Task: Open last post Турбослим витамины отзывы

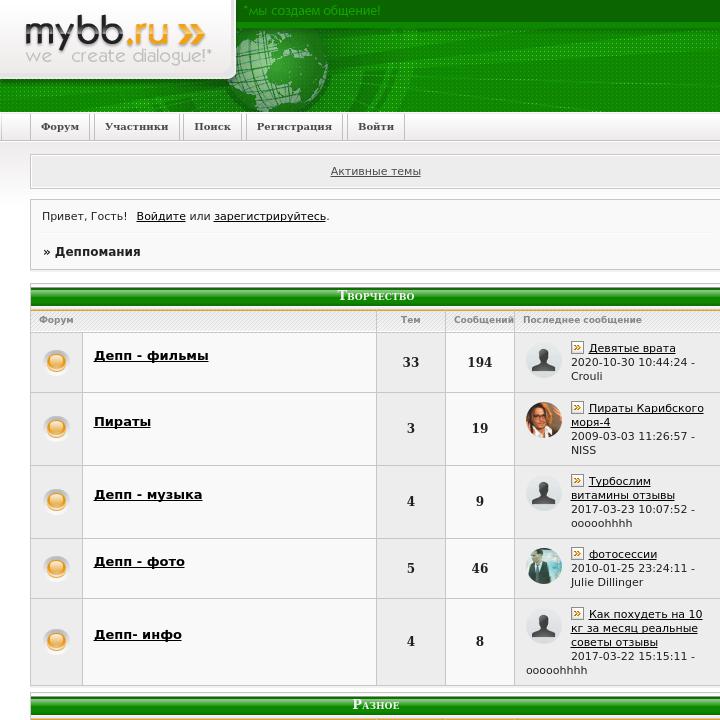Action: click(x=623, y=488)
